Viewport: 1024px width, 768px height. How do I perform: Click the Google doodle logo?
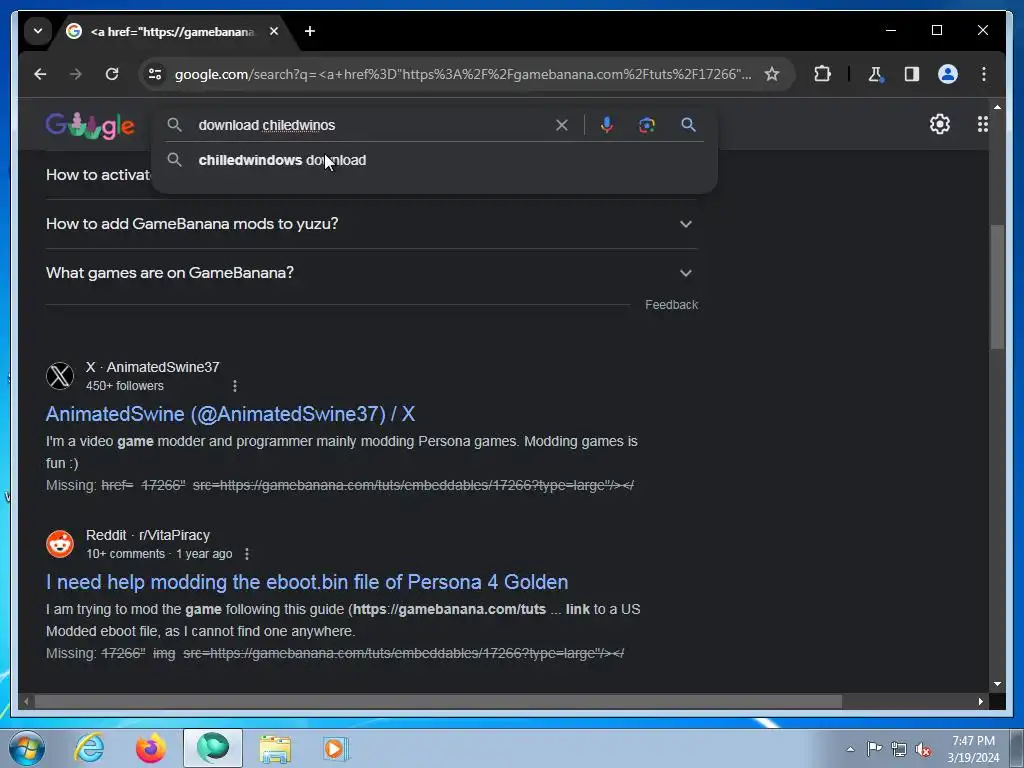pyautogui.click(x=90, y=125)
